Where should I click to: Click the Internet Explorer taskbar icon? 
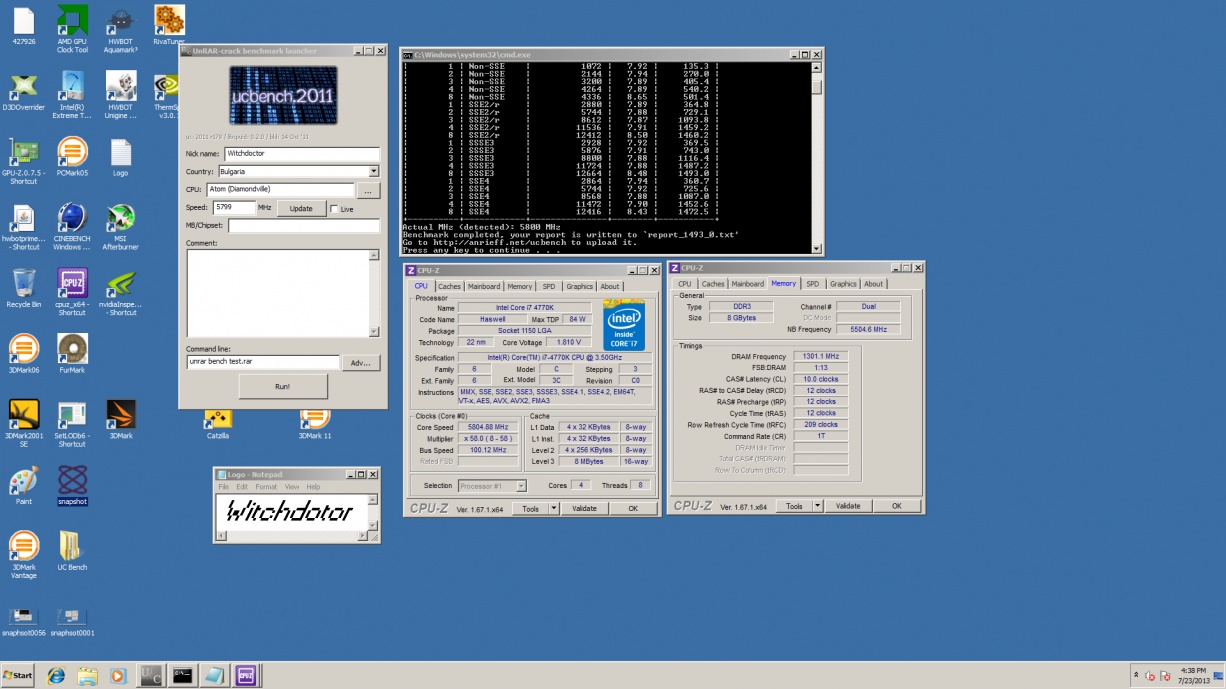coord(55,676)
